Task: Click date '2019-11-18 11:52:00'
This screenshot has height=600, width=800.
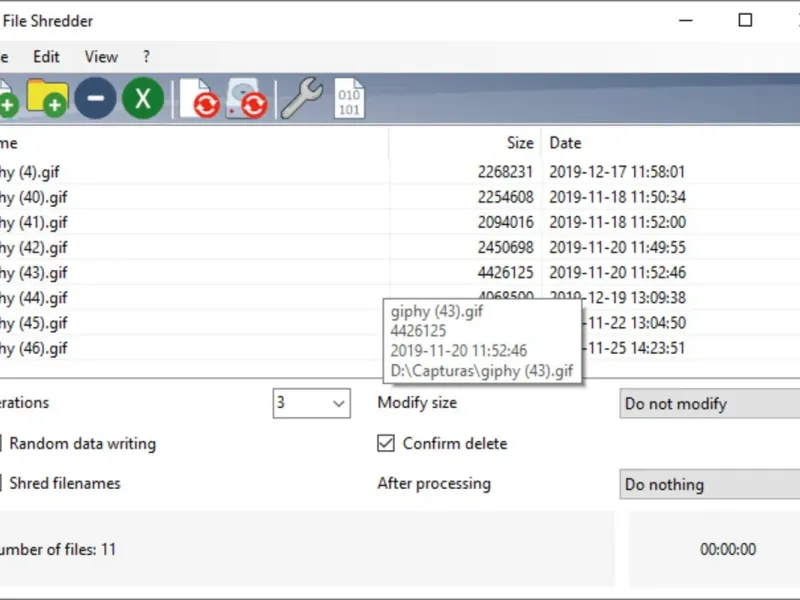Action: (617, 222)
